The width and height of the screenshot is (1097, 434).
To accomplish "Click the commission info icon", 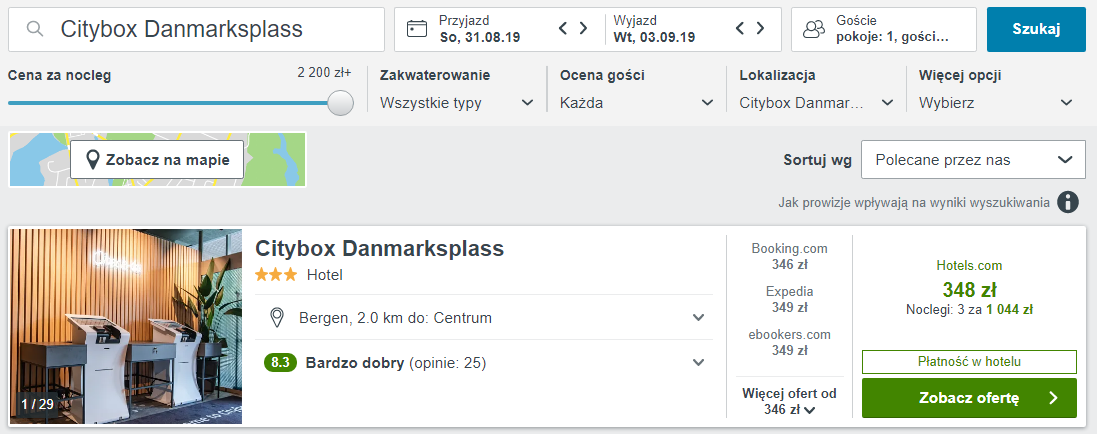I will click(1068, 203).
